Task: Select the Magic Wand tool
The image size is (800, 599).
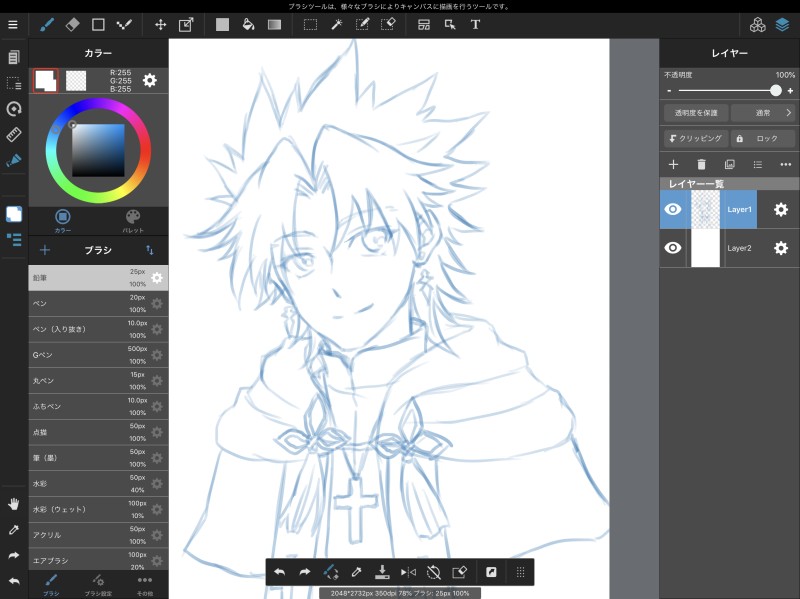Action: coord(336,24)
